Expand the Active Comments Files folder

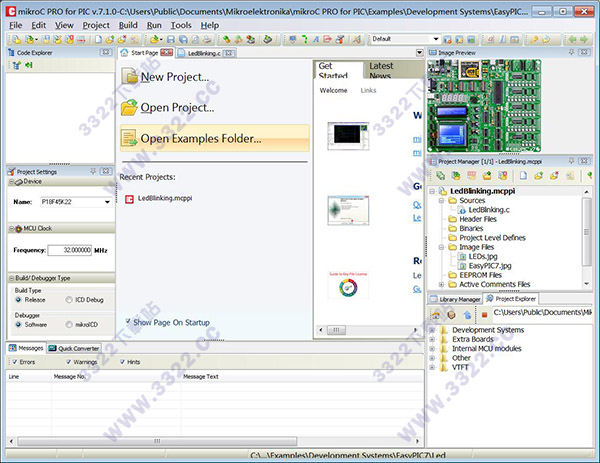coord(441,284)
